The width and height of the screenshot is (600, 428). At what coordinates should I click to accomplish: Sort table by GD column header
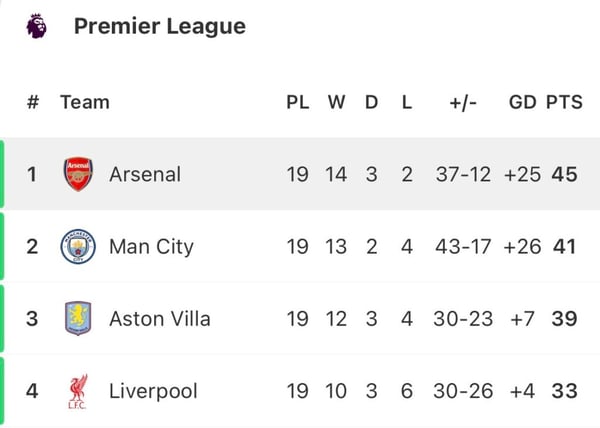pos(522,102)
